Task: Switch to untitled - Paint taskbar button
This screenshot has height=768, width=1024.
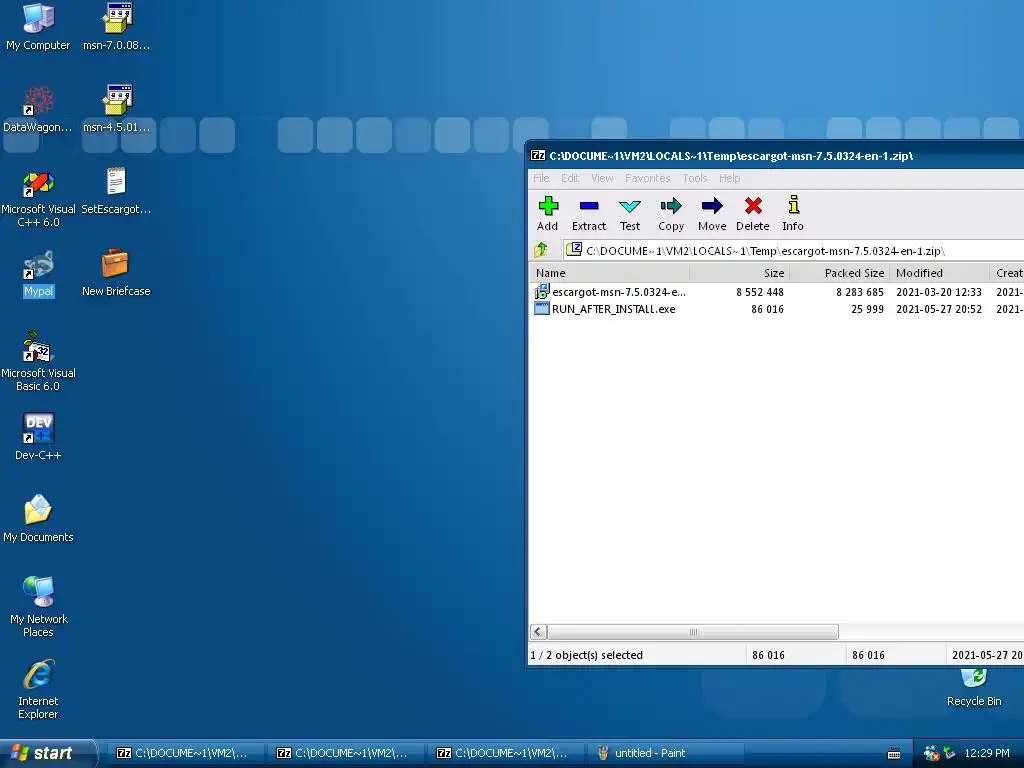Action: point(665,753)
